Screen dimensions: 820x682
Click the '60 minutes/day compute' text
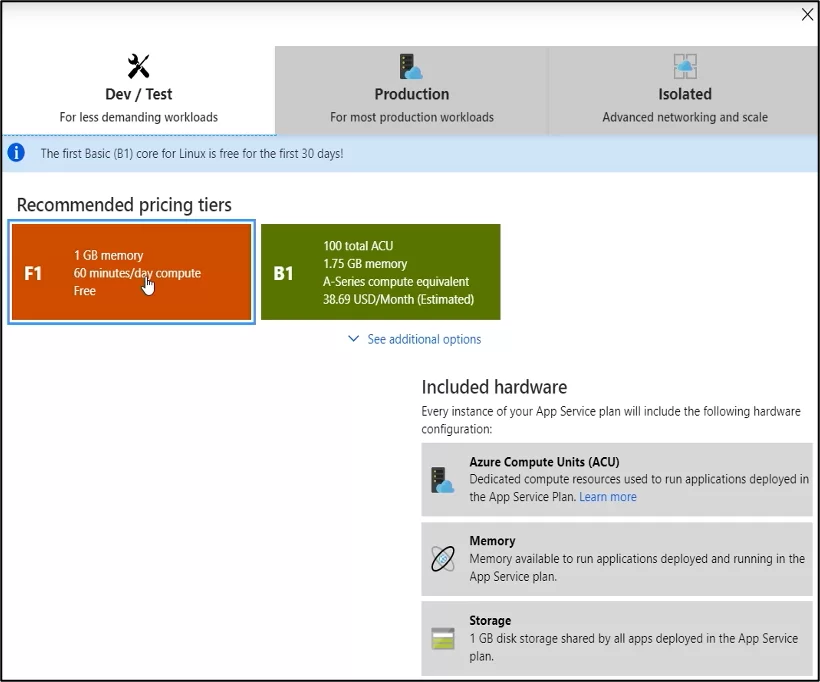click(137, 273)
